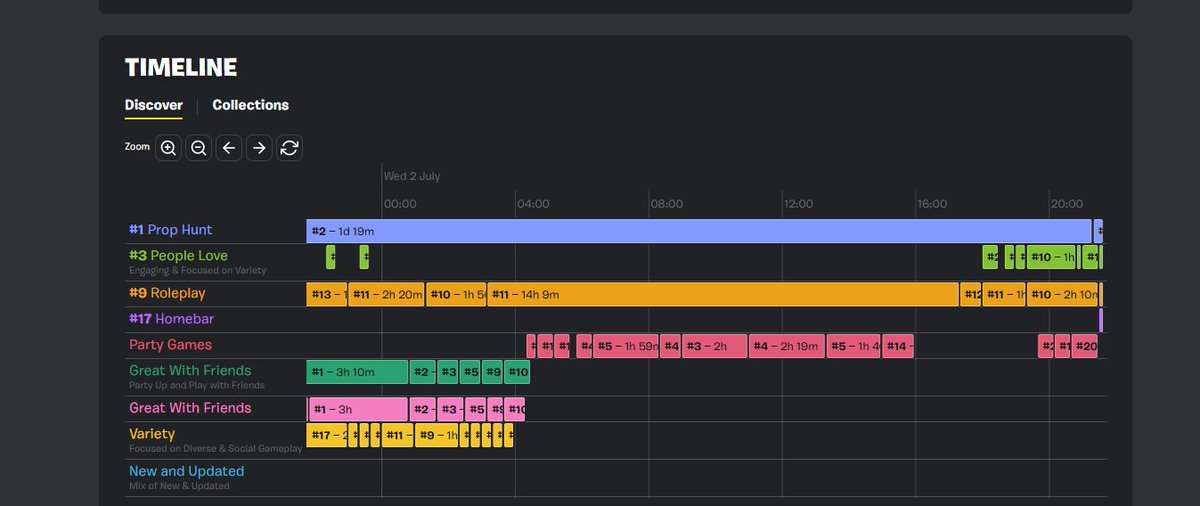Open the pink Great With Friends row label
Screen dimensions: 1200x506
pos(190,408)
